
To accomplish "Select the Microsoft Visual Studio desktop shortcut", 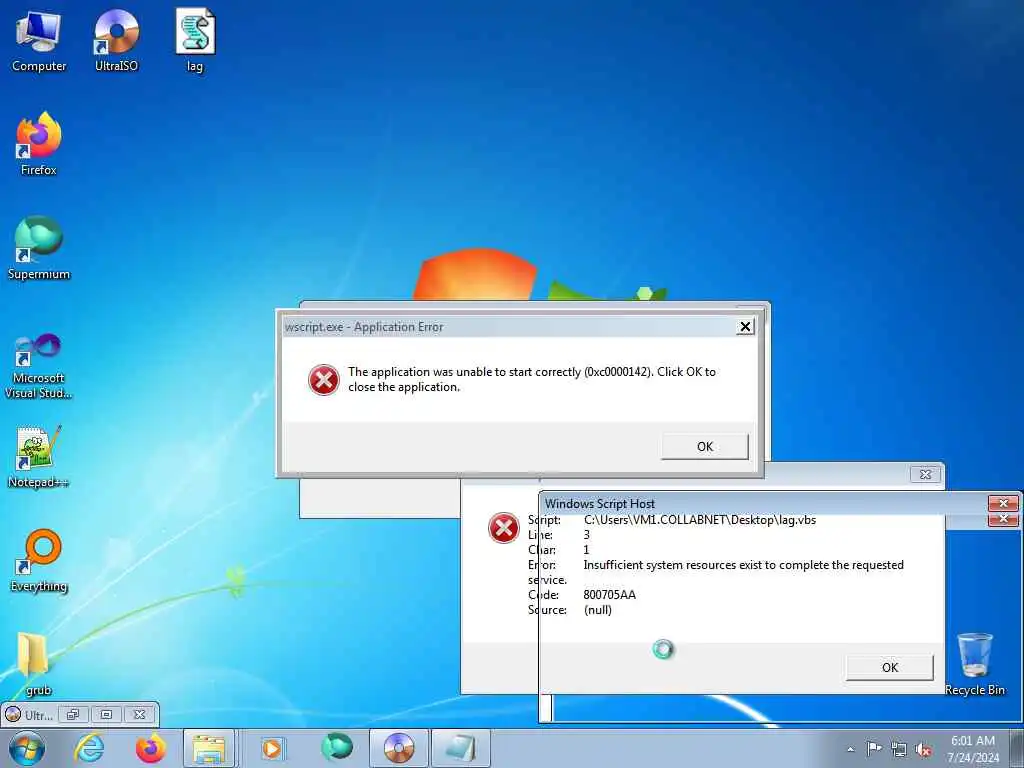I will (x=39, y=366).
